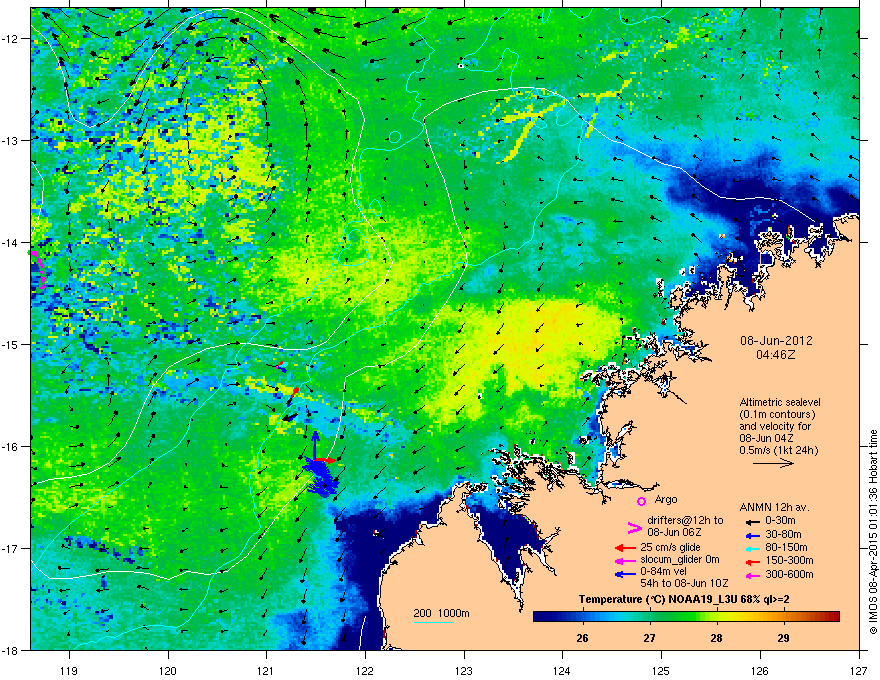The width and height of the screenshot is (880, 680).
Task: Click the 0.5m/s (1kt 24h) text
Action: coord(778,450)
